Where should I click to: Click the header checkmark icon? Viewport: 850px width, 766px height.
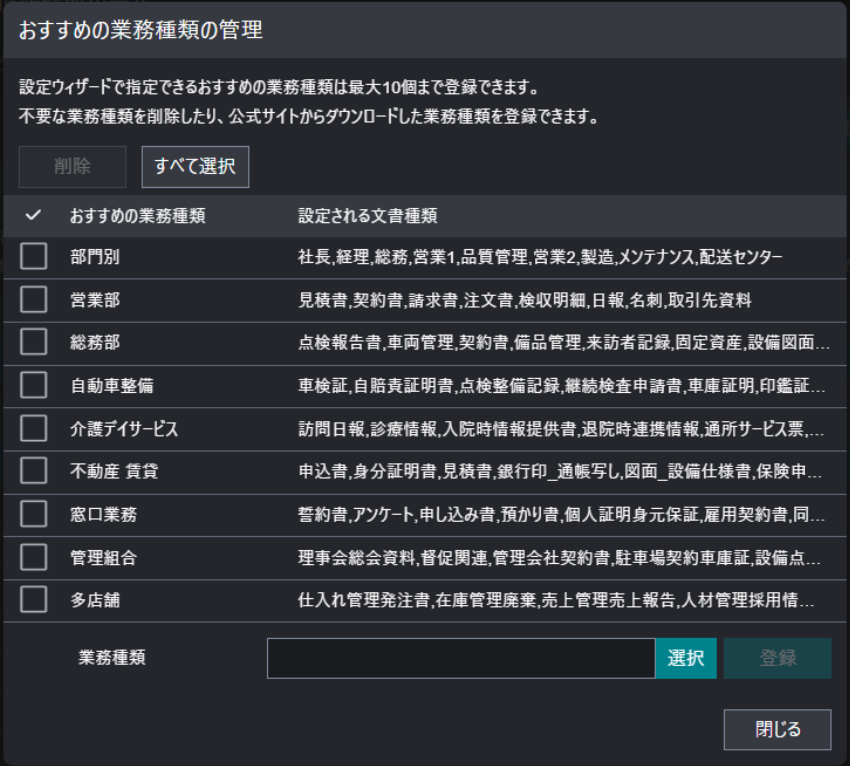(33, 215)
